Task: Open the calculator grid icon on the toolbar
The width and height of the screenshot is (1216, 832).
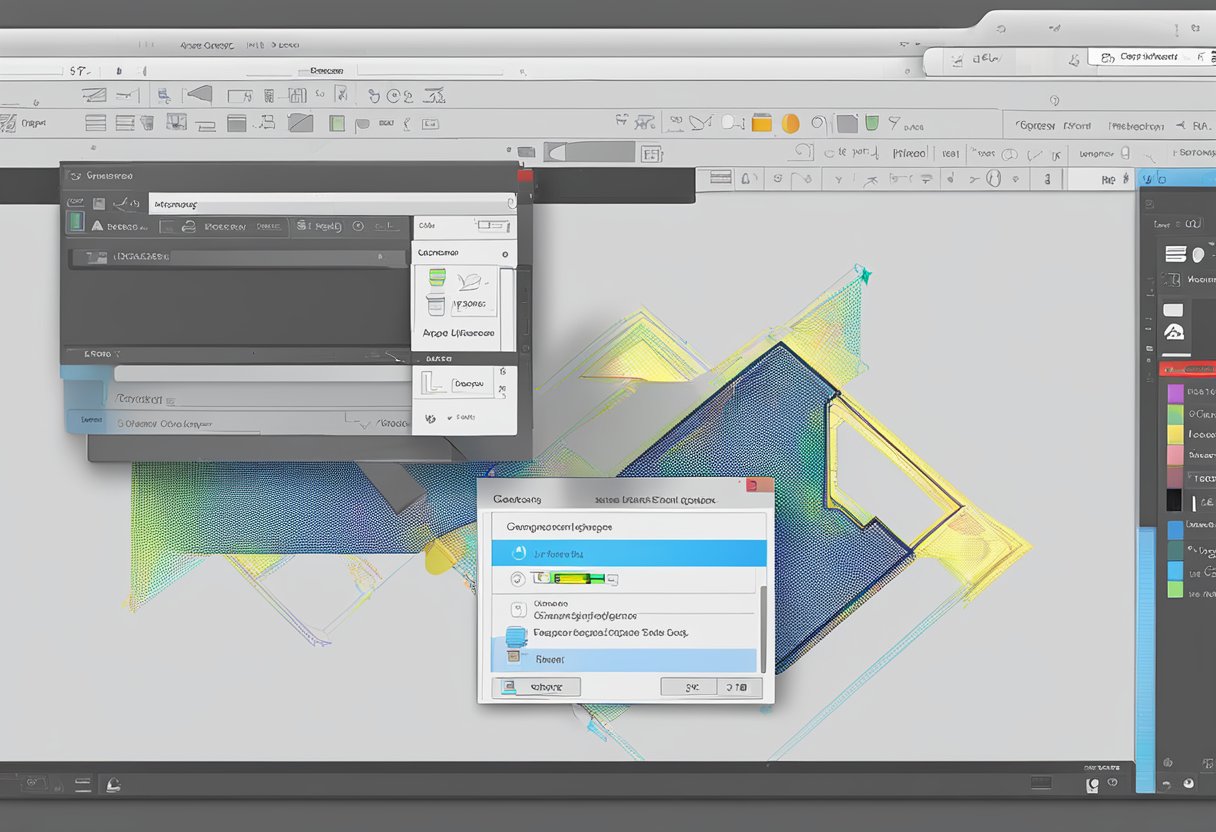Action: [x=270, y=95]
